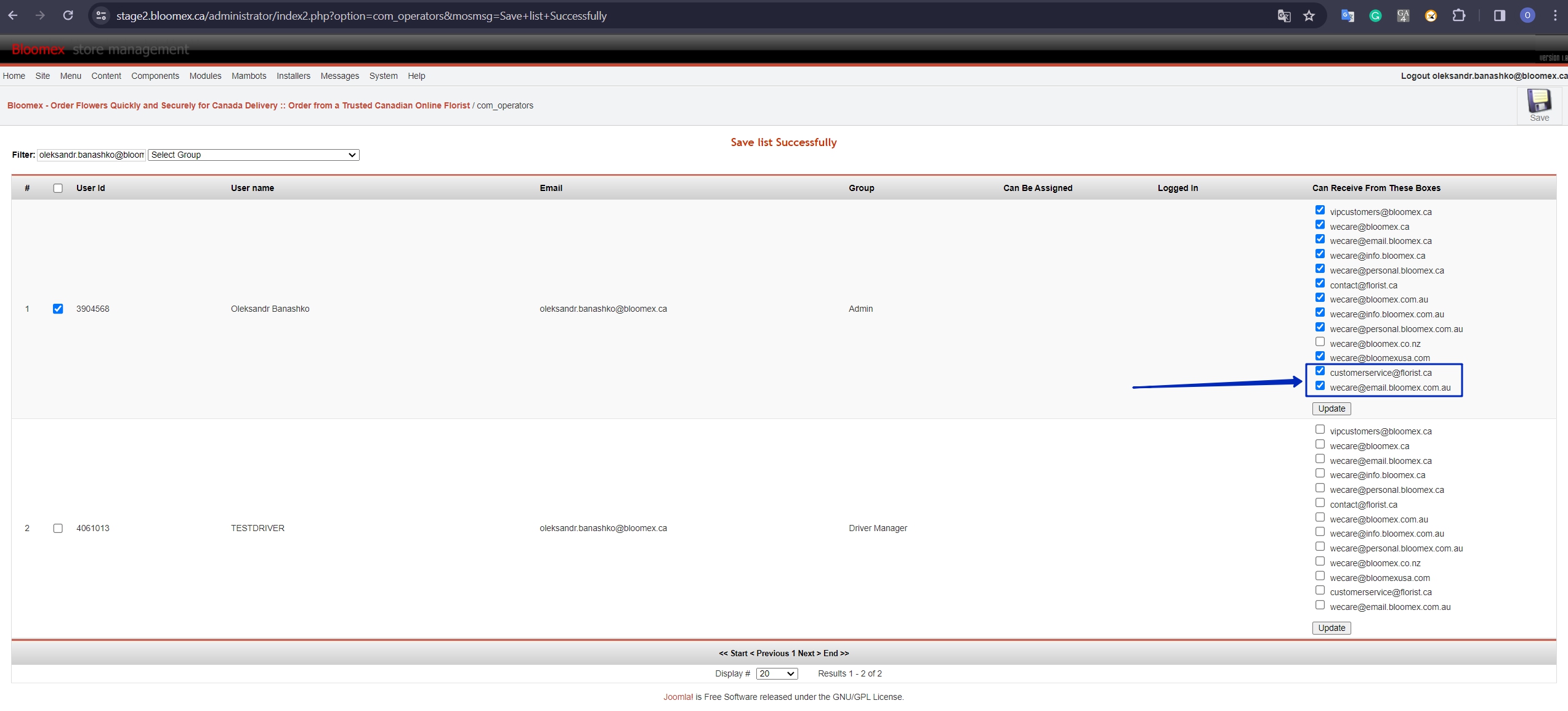Open the Site menu

42,76
